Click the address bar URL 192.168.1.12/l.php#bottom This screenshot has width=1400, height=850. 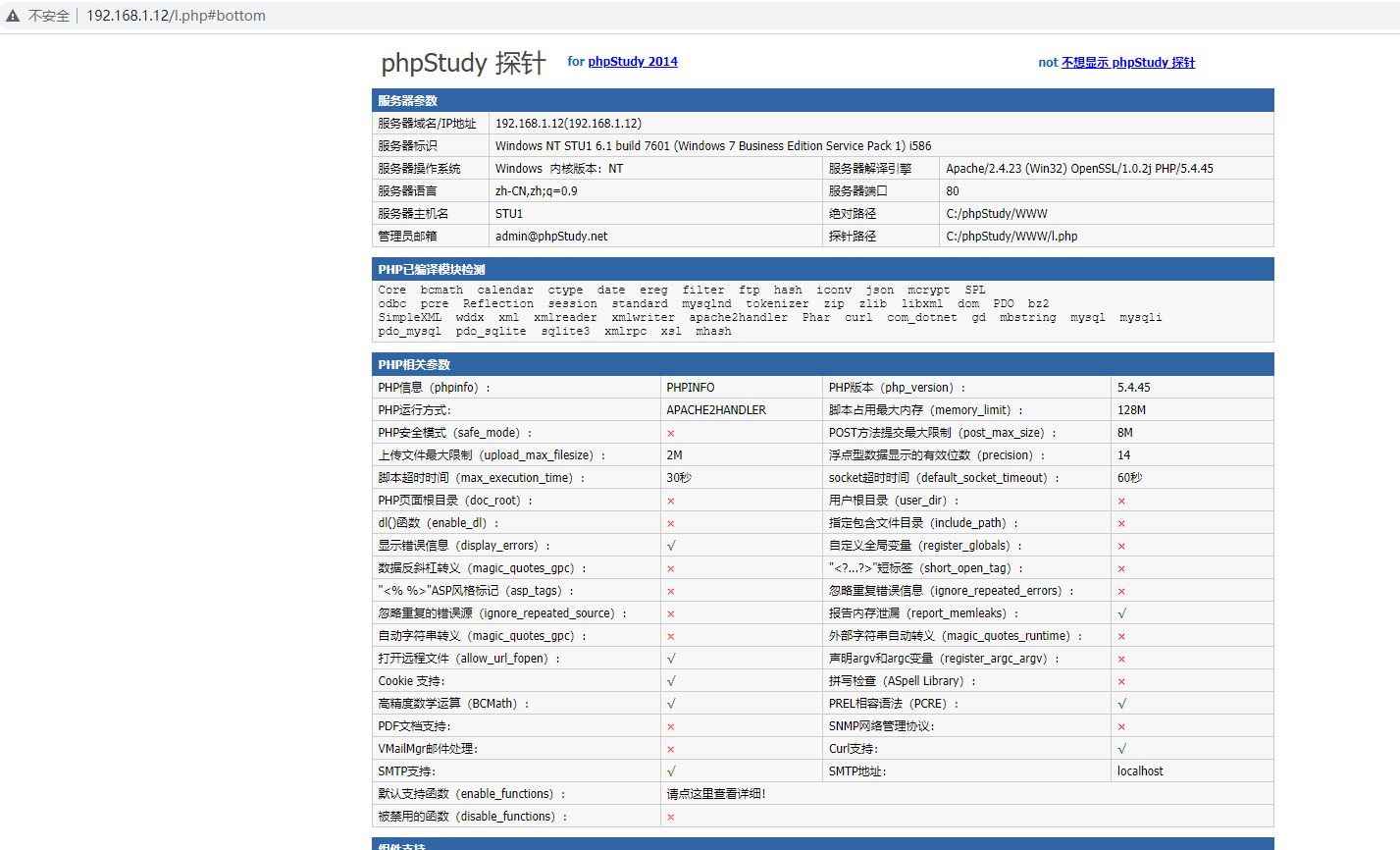176,16
